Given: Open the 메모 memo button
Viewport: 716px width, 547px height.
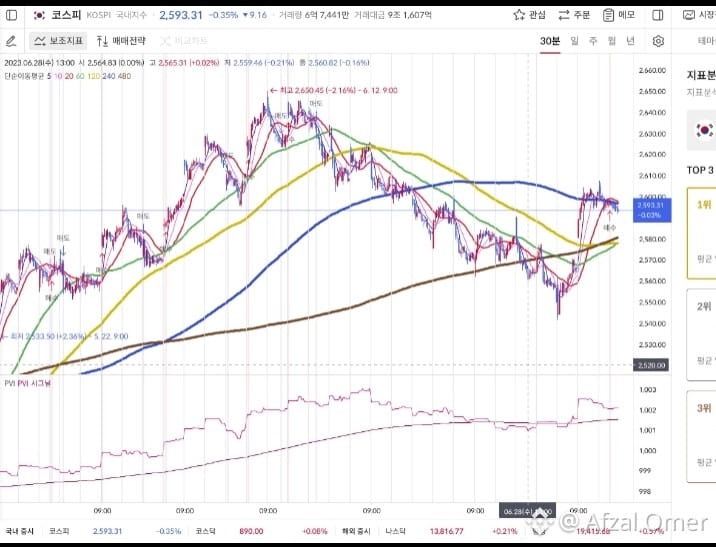Looking at the screenshot, I should click(619, 15).
